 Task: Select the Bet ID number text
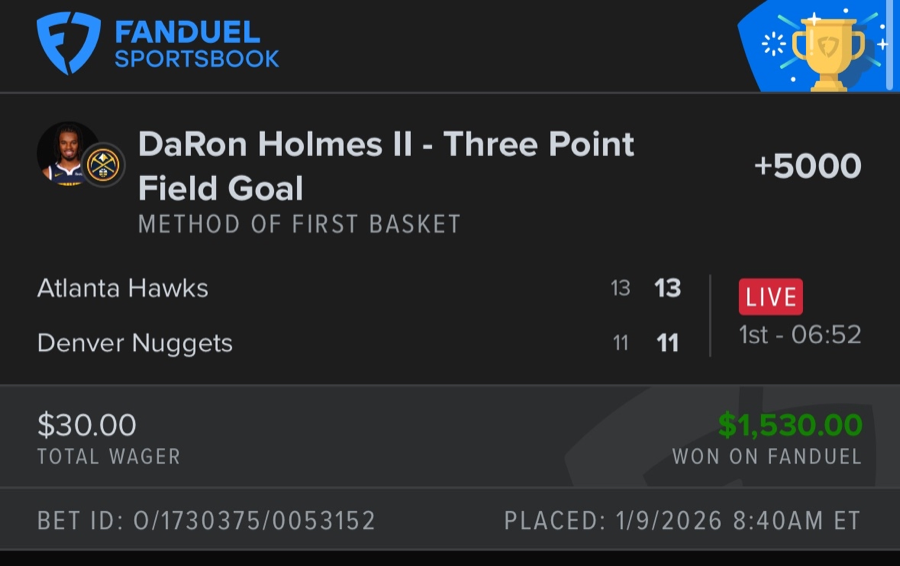(x=206, y=521)
